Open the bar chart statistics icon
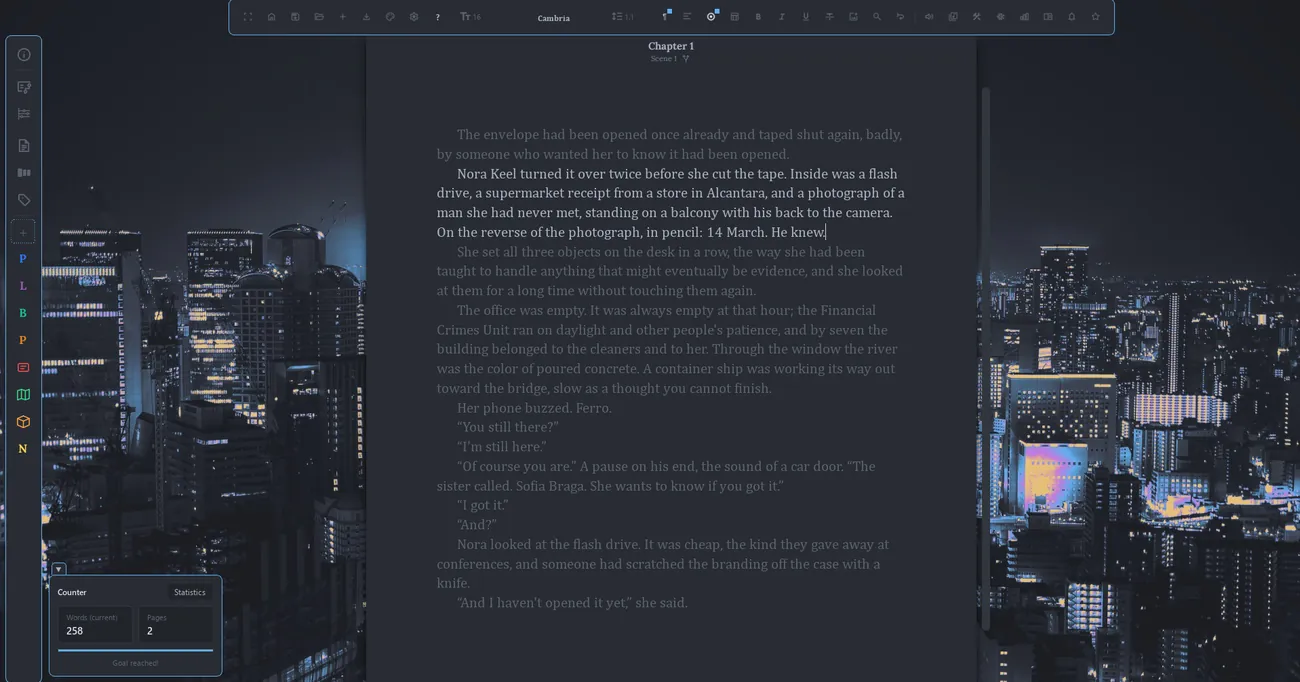Screen dimensions: 1300x682 [x=1024, y=17]
